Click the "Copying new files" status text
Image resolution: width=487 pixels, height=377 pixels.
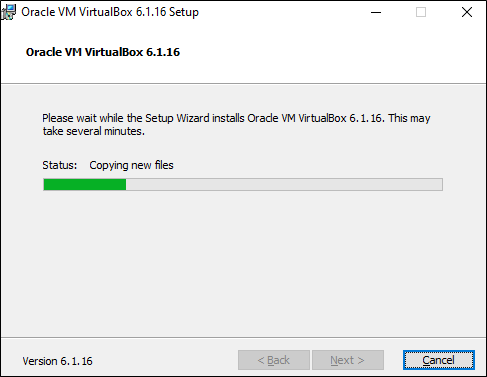(131, 165)
